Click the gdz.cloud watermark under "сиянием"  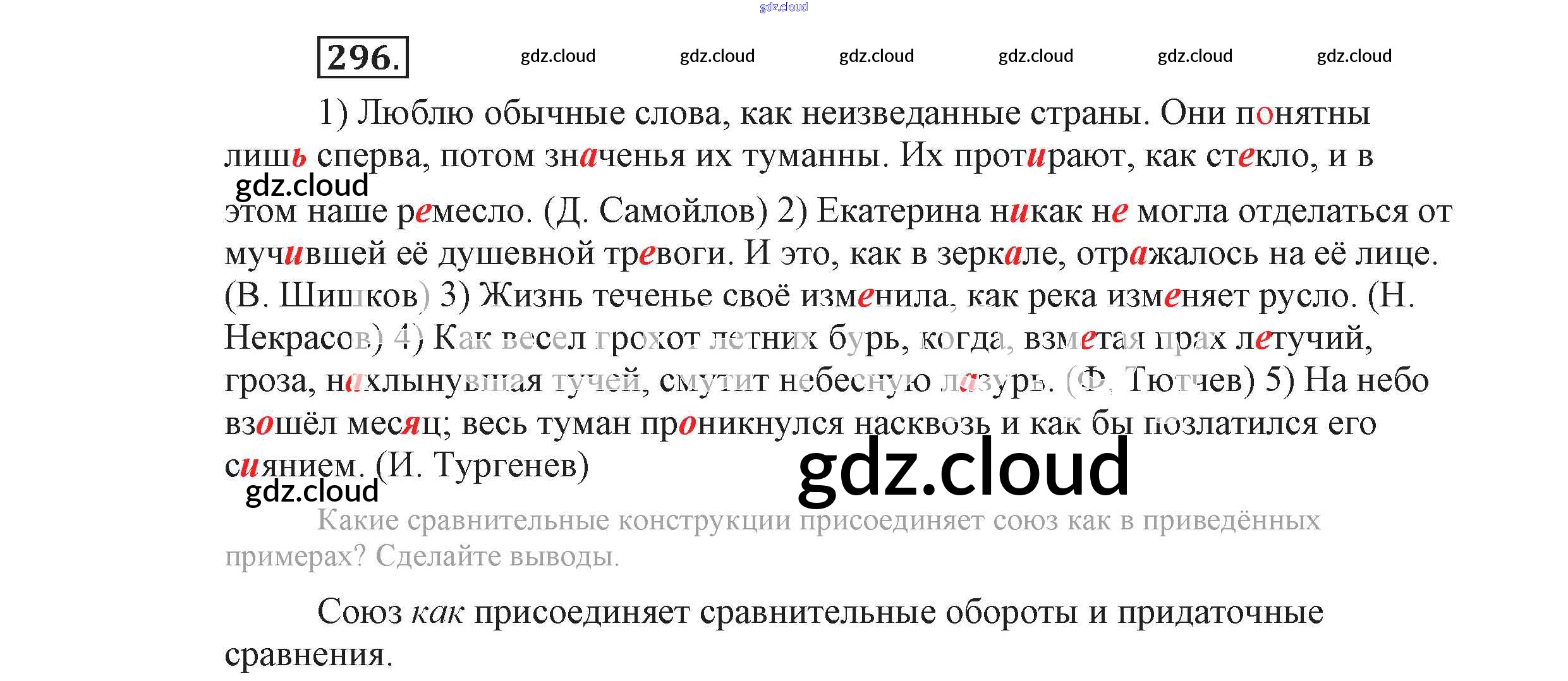tap(312, 491)
